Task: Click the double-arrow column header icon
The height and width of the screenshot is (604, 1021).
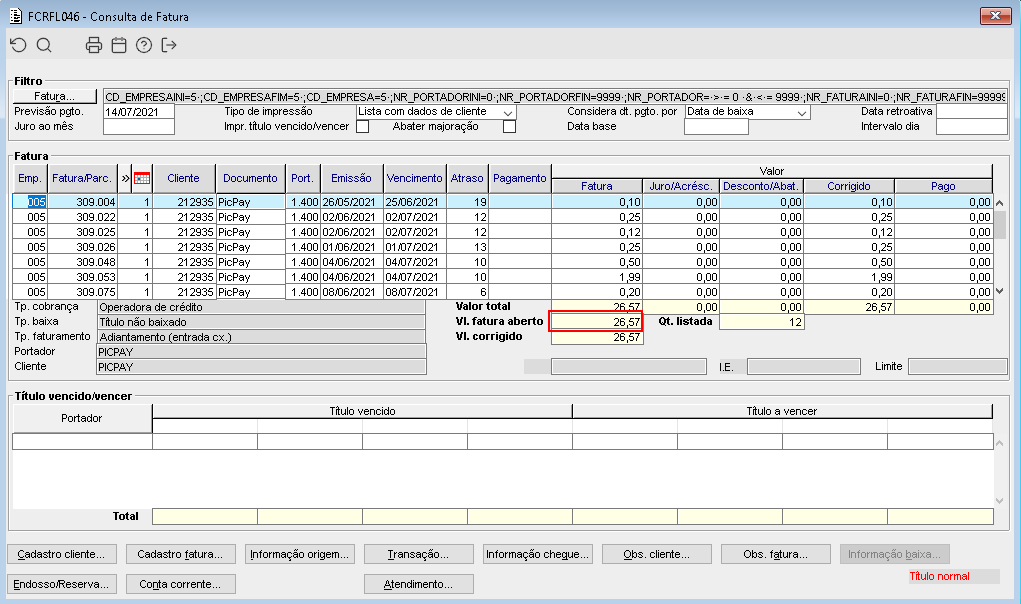Action: 125,178
